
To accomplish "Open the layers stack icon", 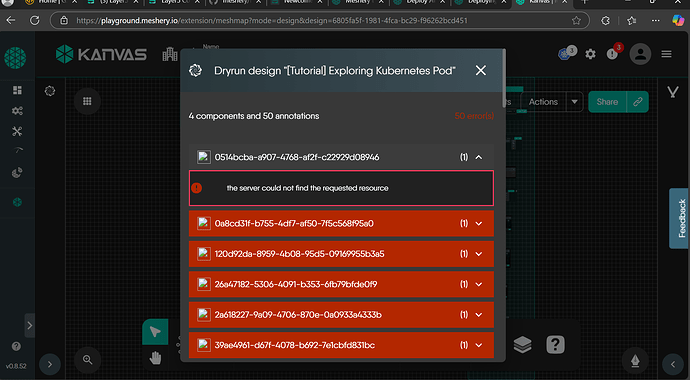I will pyautogui.click(x=522, y=345).
